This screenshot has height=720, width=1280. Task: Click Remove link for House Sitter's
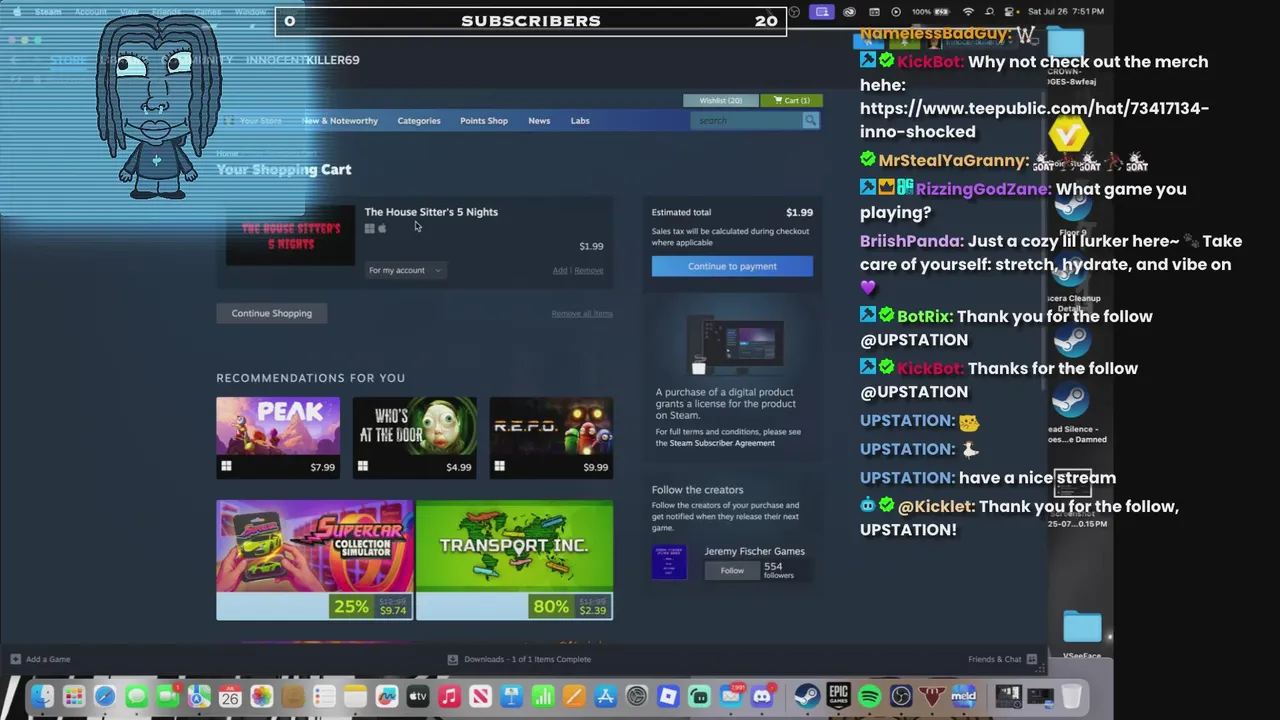(589, 270)
